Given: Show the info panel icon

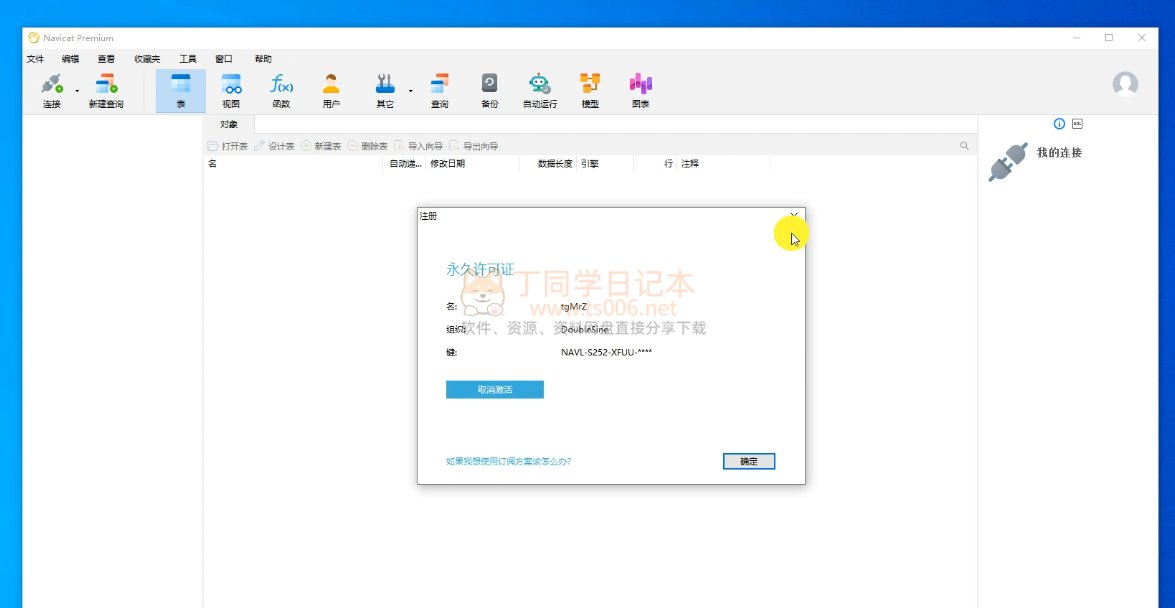Looking at the screenshot, I should click(1059, 124).
